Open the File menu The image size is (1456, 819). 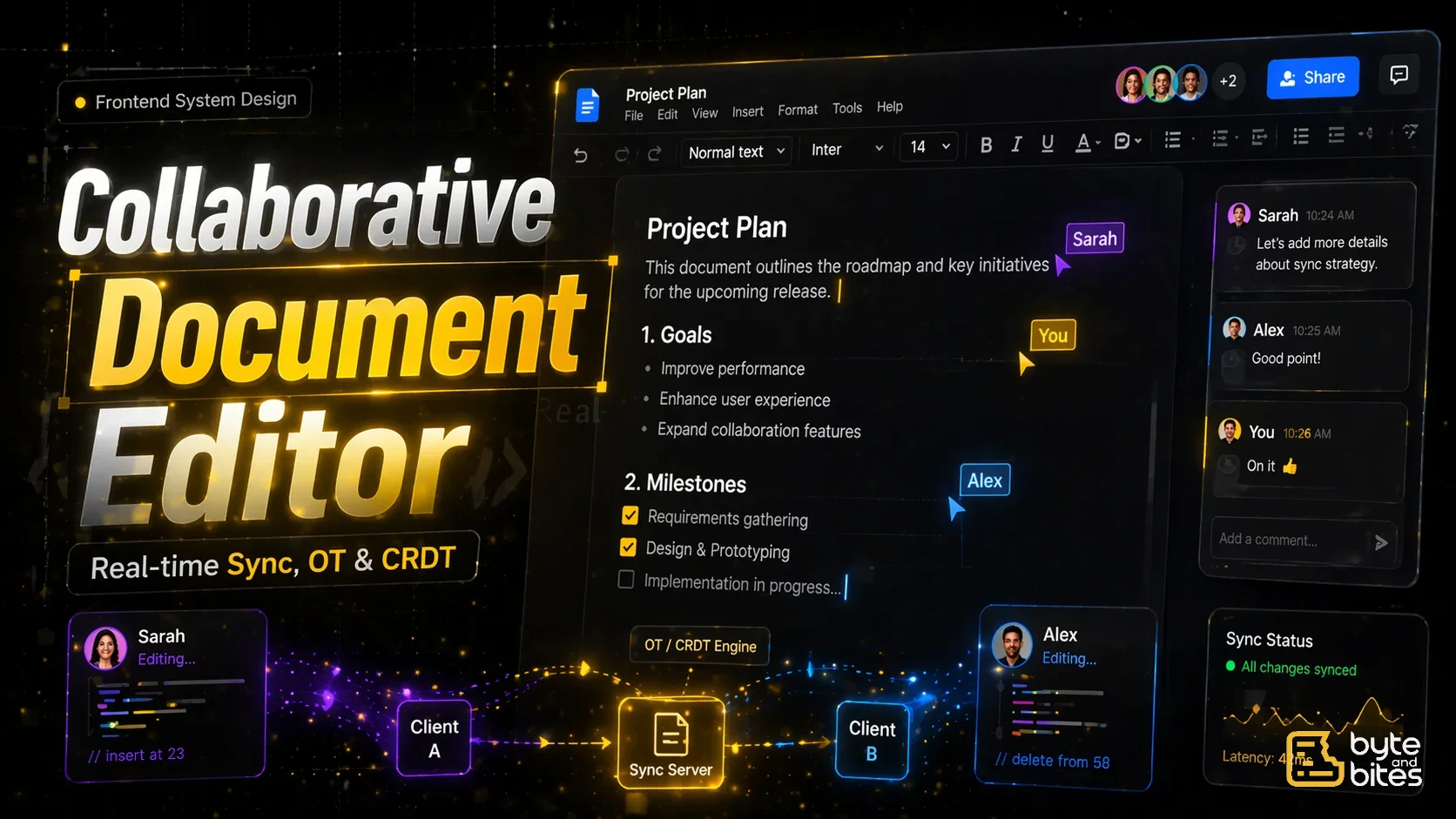[634, 116]
